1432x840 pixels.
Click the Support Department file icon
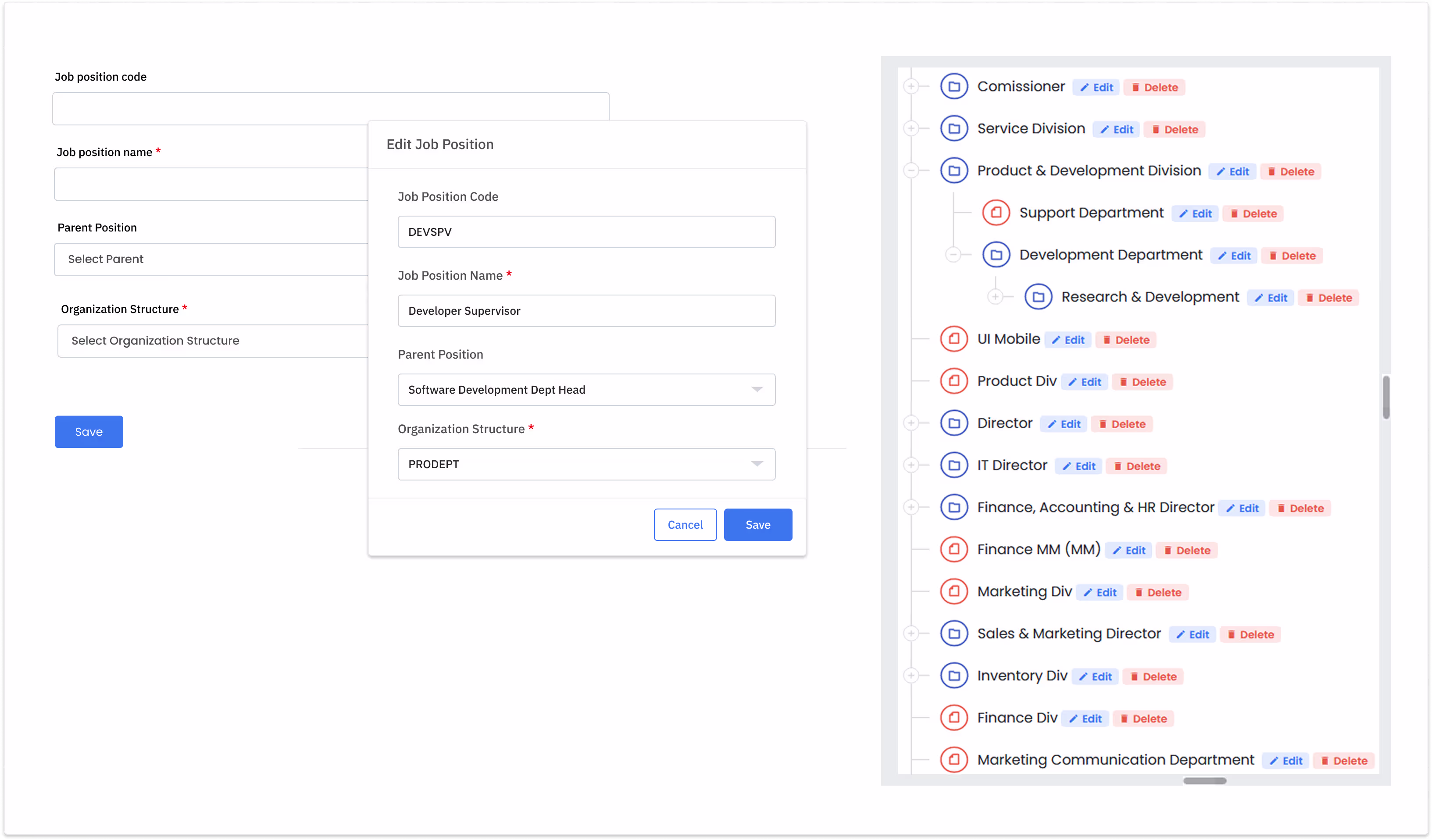click(996, 213)
